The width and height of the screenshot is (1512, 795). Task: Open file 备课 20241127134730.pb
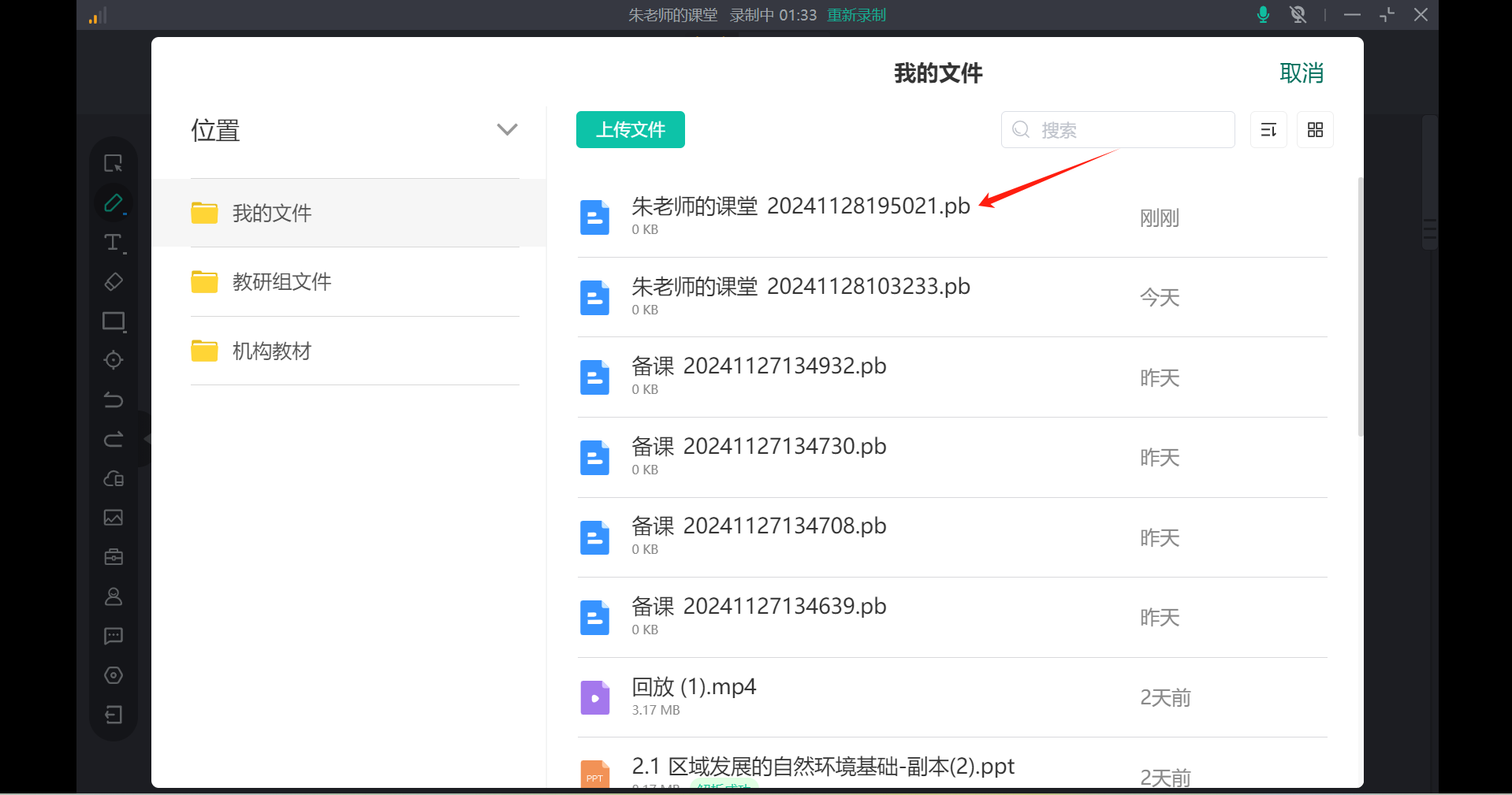click(952, 457)
